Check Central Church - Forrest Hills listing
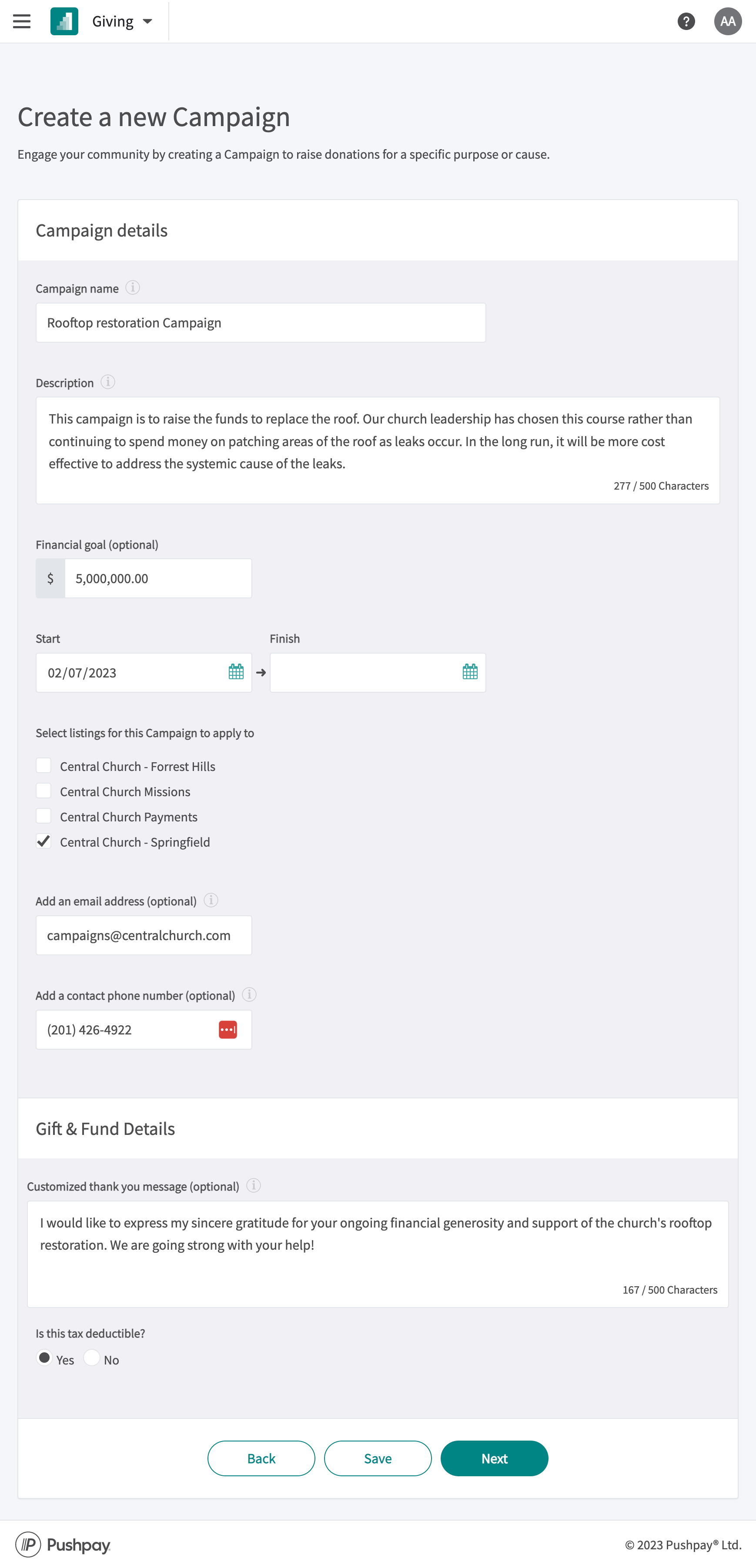The height and width of the screenshot is (1568, 756). [x=44, y=766]
